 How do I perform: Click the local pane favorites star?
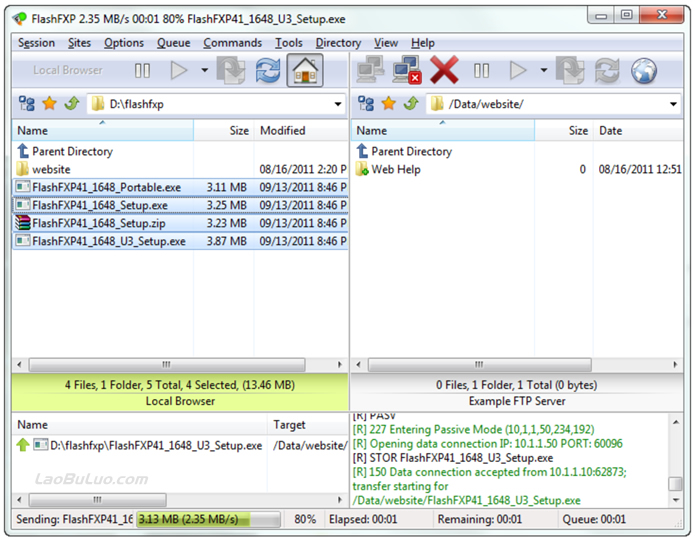(x=49, y=104)
